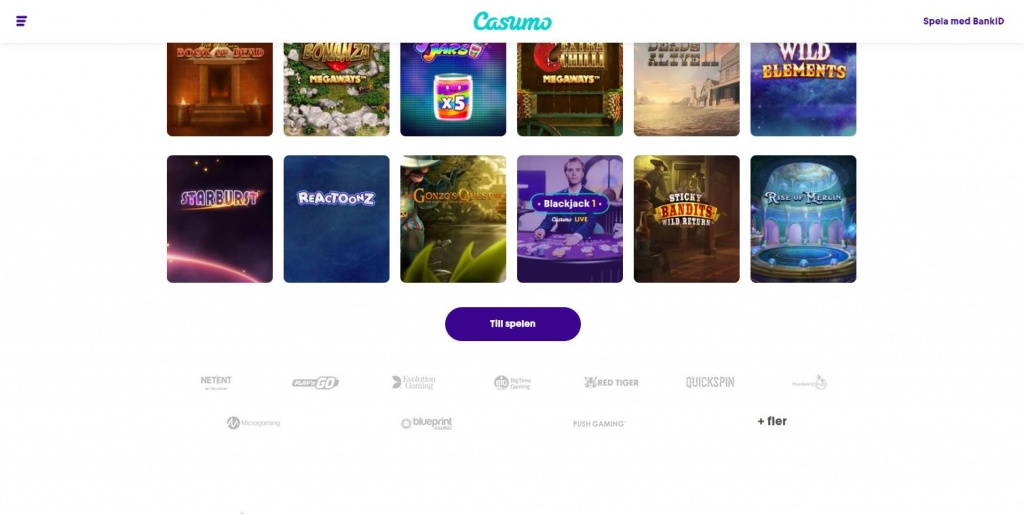Click the Till spelen button

tap(513, 324)
